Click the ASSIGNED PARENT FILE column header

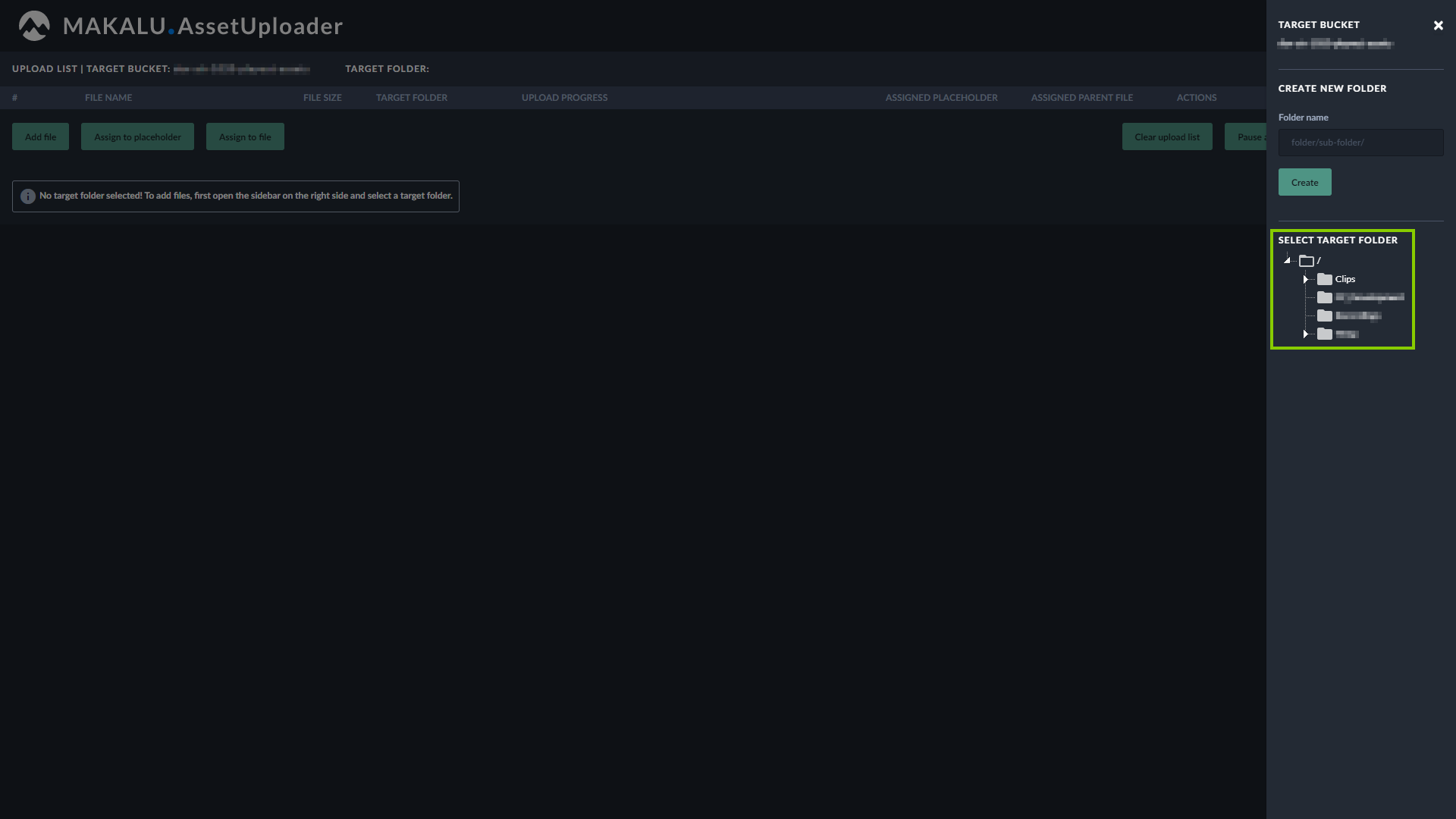point(1081,98)
